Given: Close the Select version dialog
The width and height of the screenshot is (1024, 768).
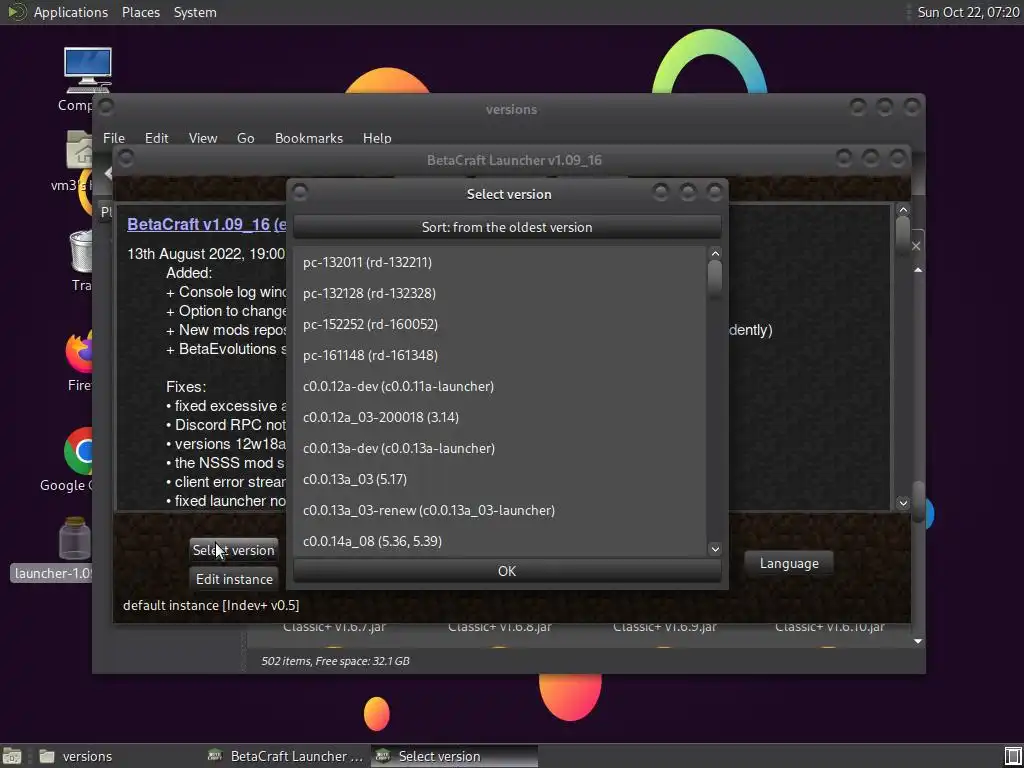Looking at the screenshot, I should (x=715, y=192).
